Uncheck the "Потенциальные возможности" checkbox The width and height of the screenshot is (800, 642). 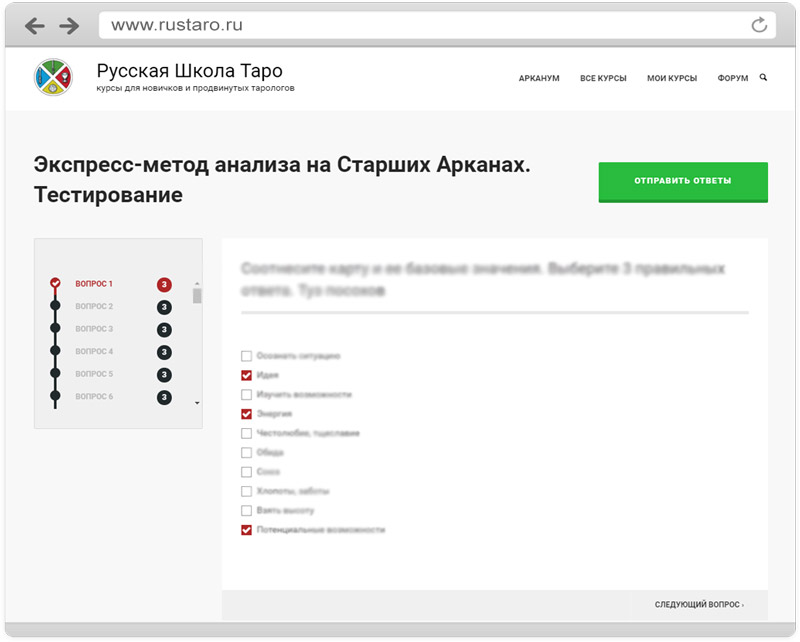[x=246, y=530]
